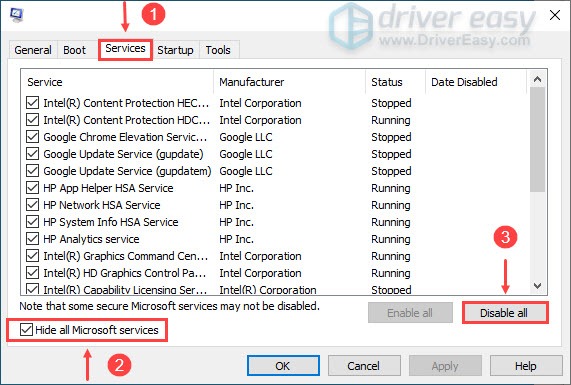This screenshot has width=571, height=385.
Task: Sort the list by the Status column header
Action: pyautogui.click(x=395, y=82)
